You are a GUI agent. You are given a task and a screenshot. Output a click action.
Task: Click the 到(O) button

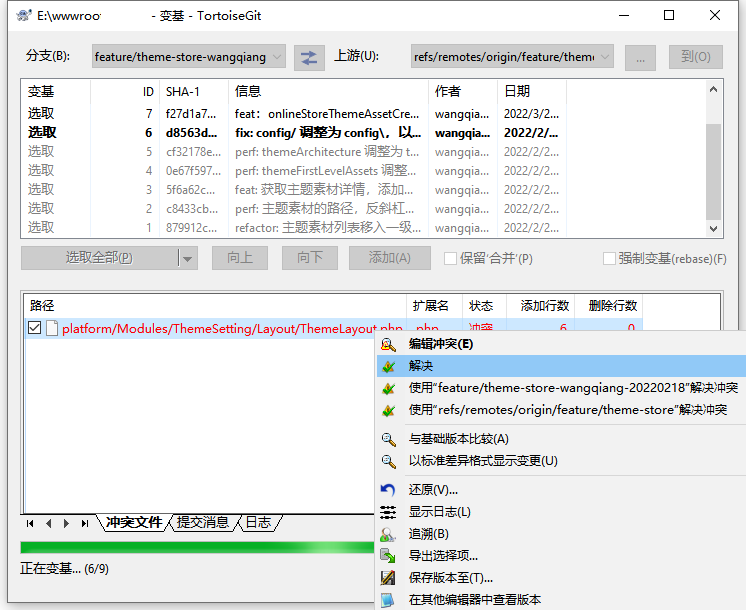696,58
